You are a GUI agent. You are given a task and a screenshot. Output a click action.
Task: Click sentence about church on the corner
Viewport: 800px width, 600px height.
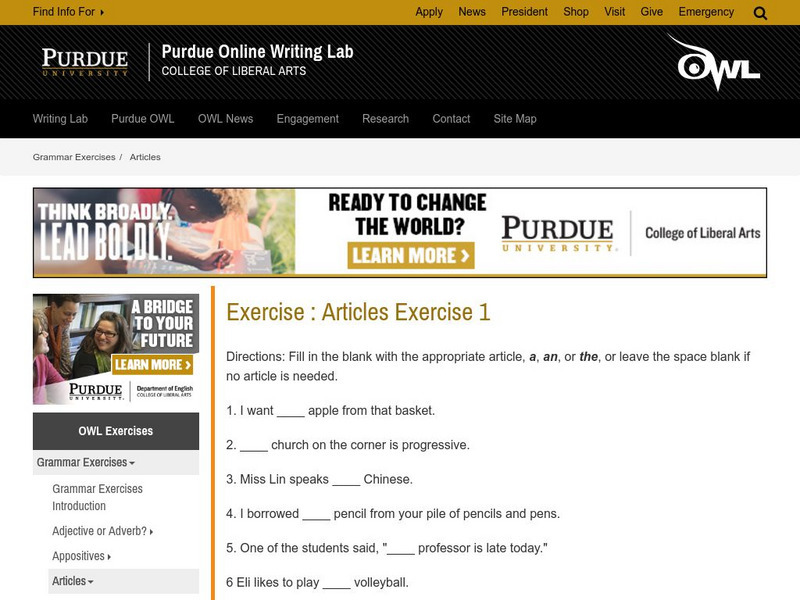pos(347,445)
